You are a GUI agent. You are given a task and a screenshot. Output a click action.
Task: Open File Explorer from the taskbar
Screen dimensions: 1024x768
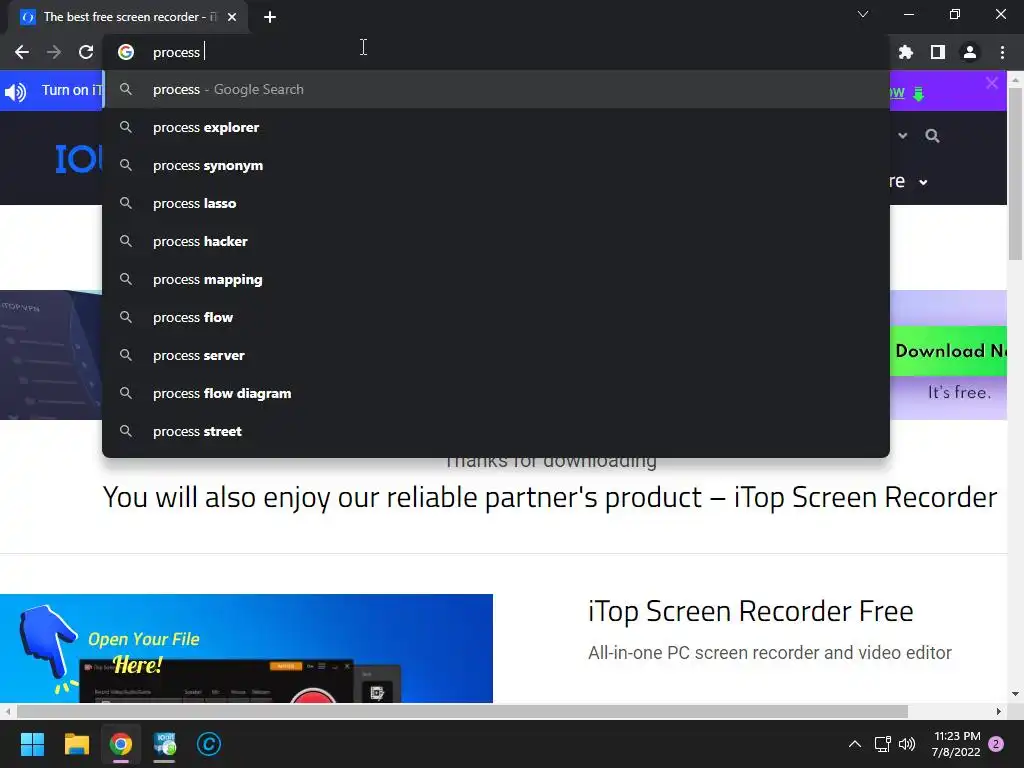(76, 744)
